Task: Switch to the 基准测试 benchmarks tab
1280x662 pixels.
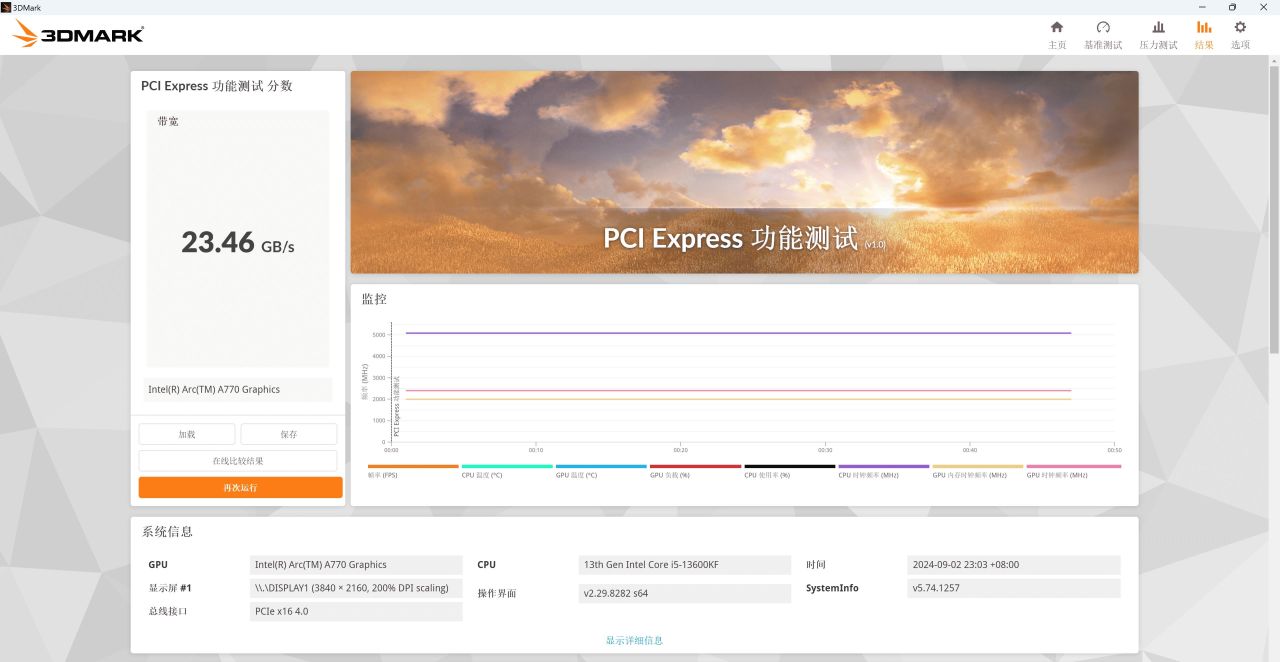Action: coord(1103,35)
